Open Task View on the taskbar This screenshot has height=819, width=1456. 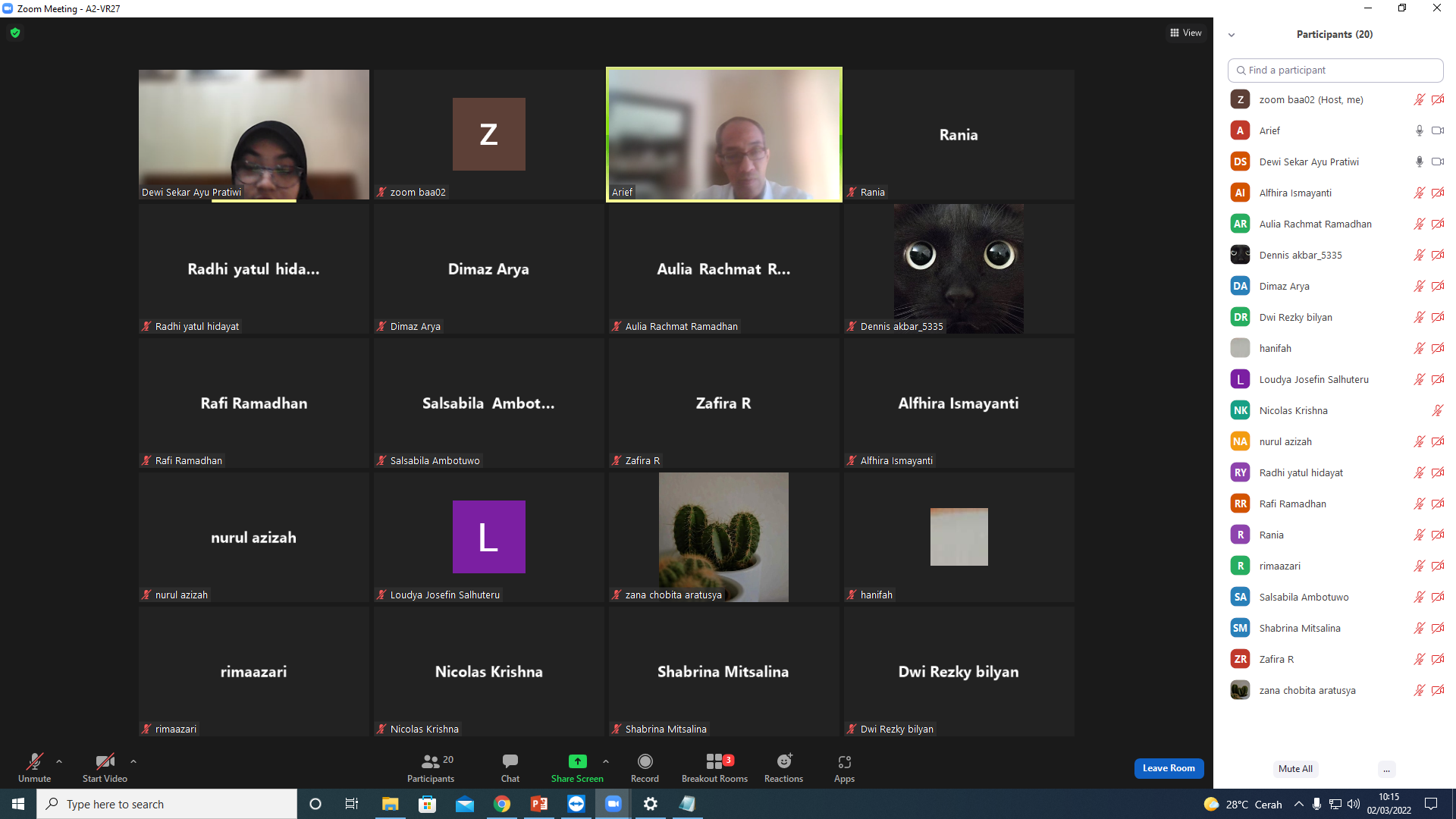[352, 804]
